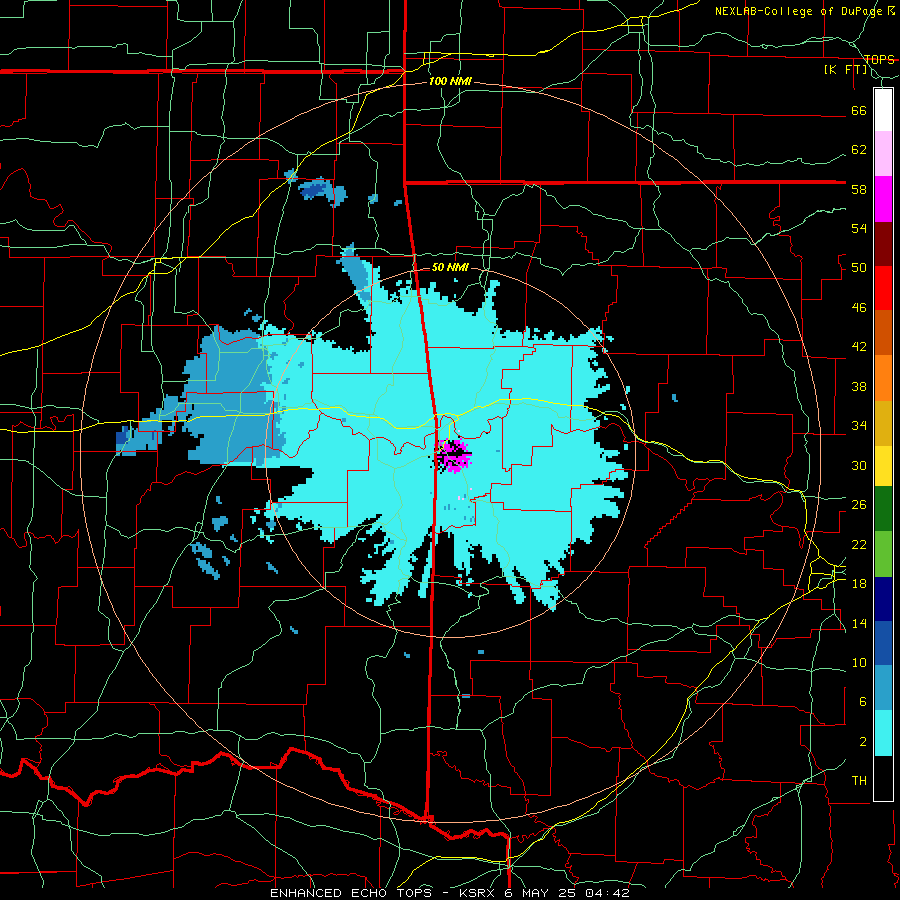Select the light green swatch on the scale
Screen dimensions: 900x900
point(883,554)
